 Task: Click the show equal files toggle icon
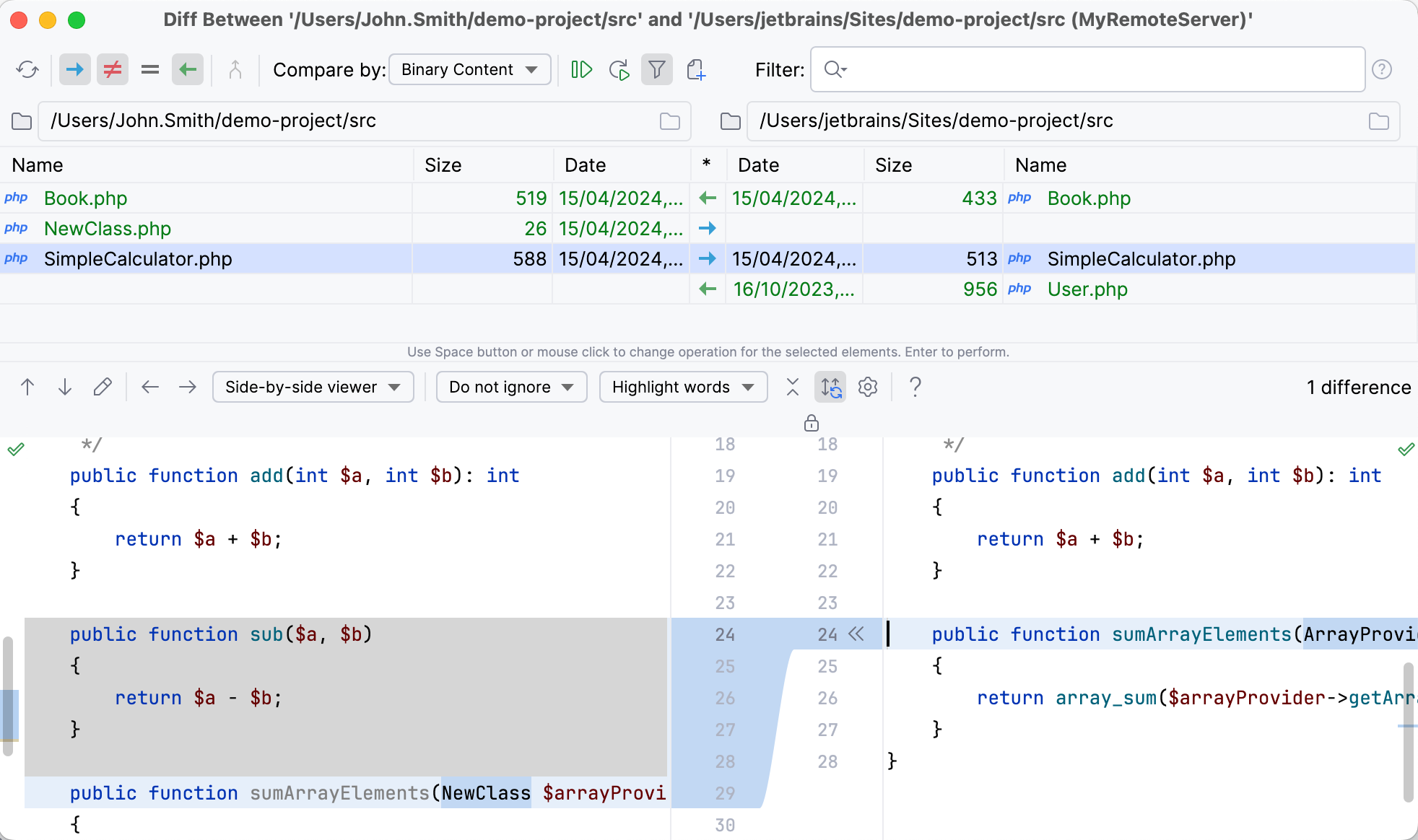[x=148, y=70]
